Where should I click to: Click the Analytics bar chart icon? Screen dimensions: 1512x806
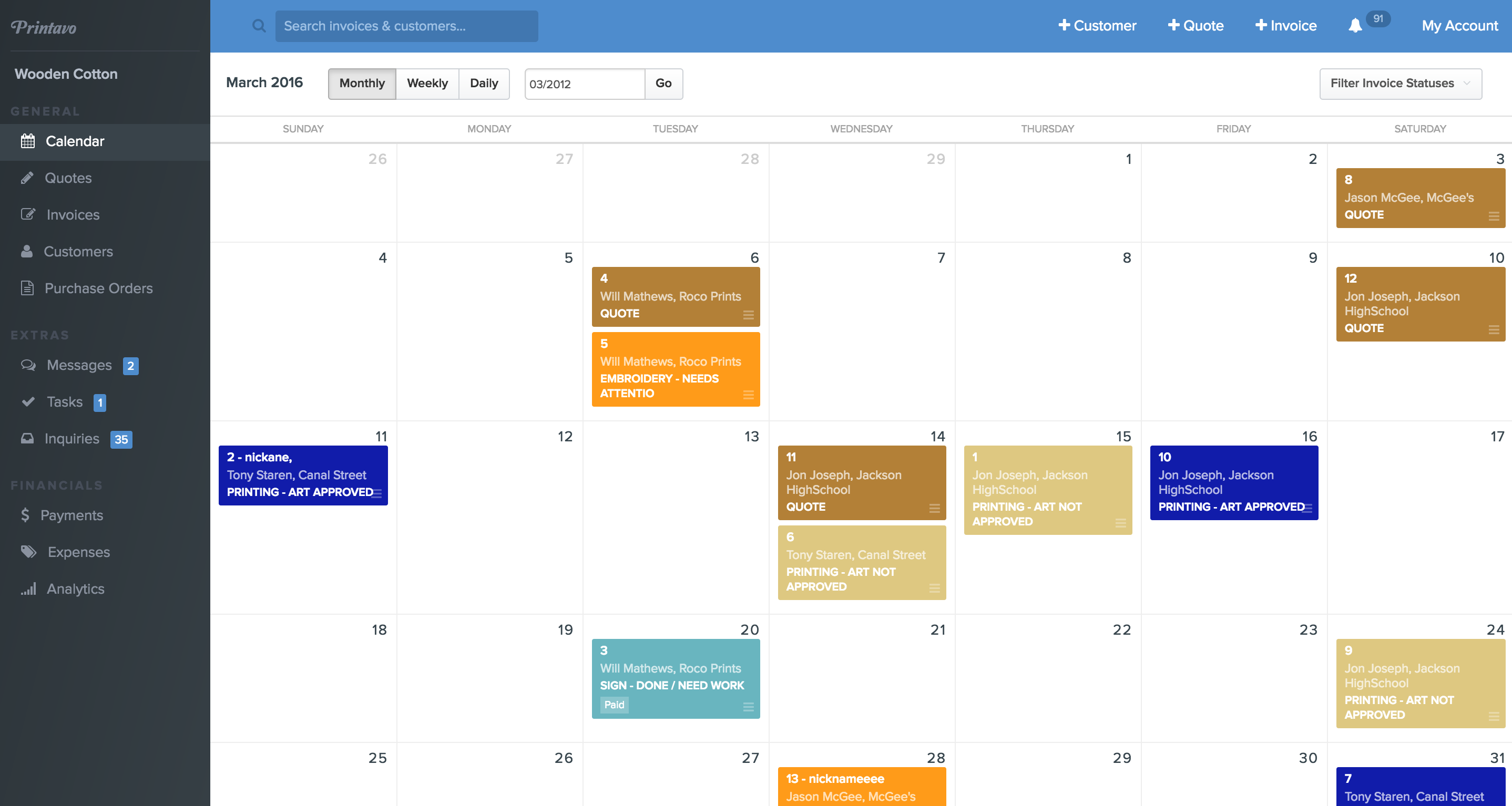pyautogui.click(x=28, y=588)
